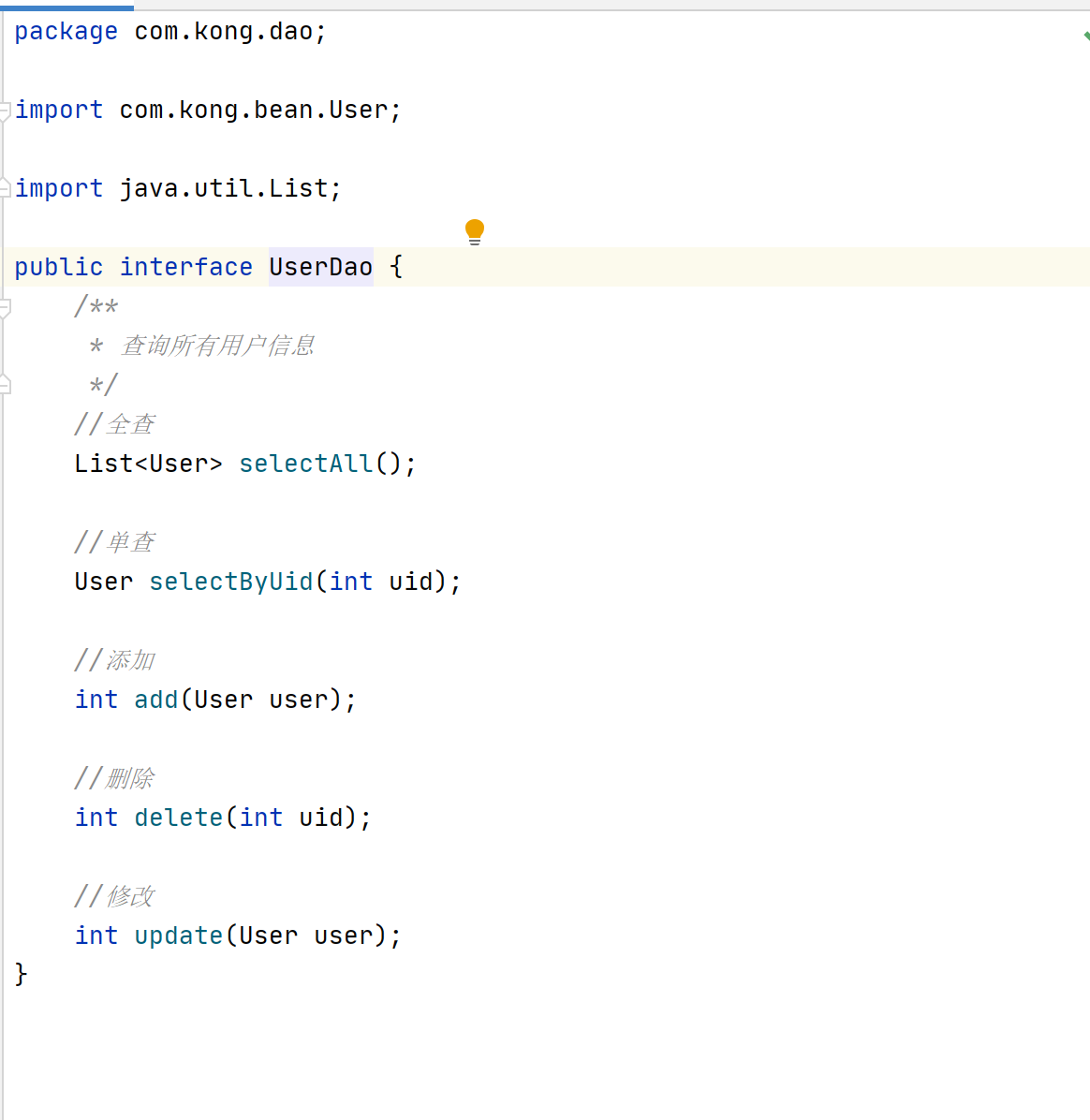Click the //全查 comment
The height and width of the screenshot is (1120, 1090).
[x=114, y=424]
